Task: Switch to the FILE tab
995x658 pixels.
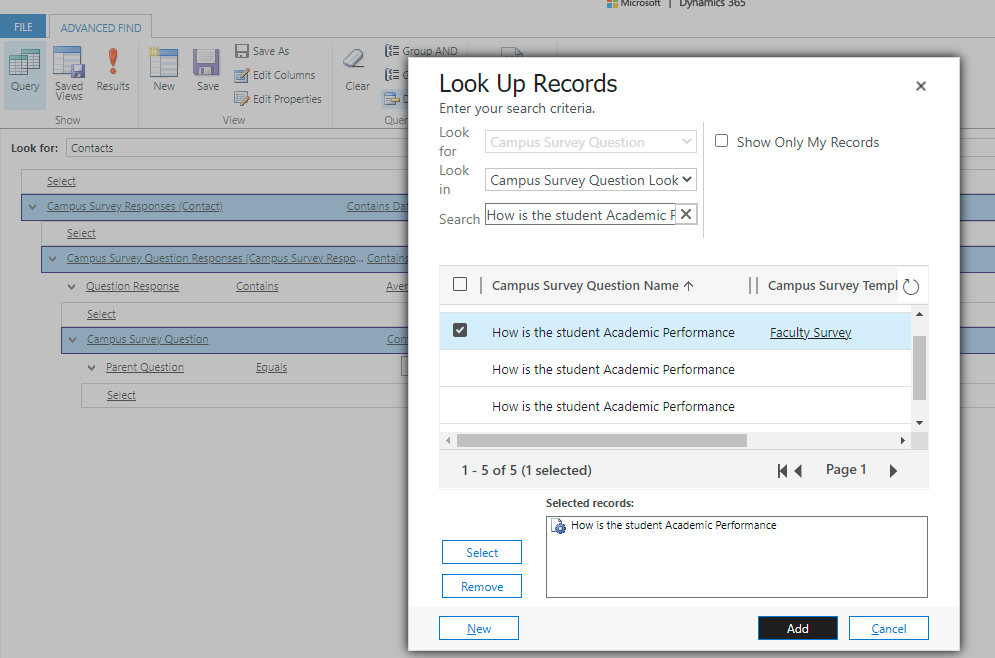Action: click(23, 27)
